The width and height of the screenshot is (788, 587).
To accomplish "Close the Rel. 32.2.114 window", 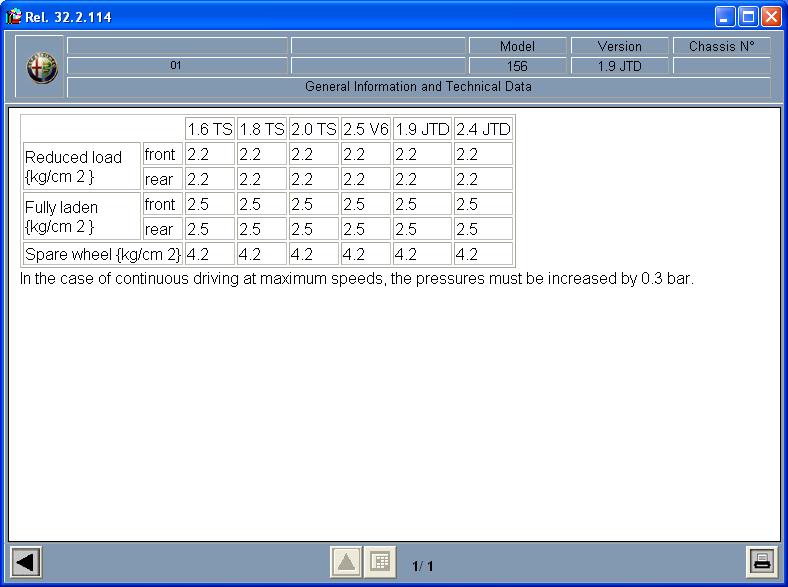I will click(771, 16).
